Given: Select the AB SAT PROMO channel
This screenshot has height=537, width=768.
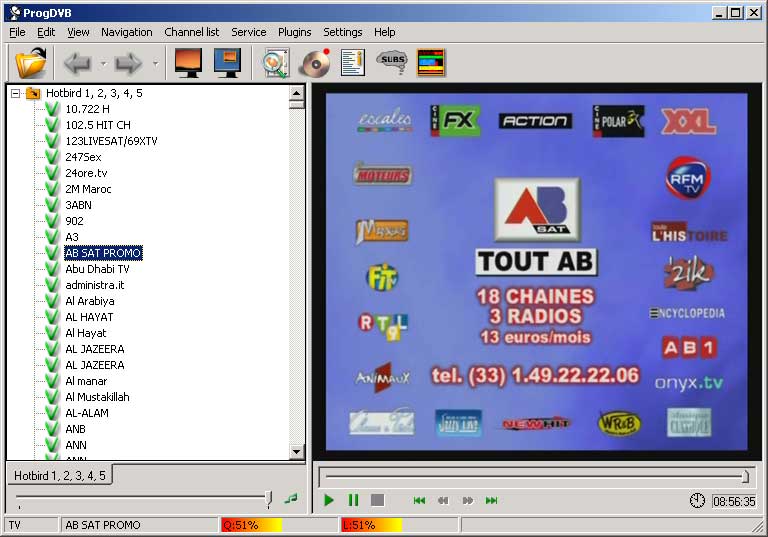Looking at the screenshot, I should coord(103,253).
